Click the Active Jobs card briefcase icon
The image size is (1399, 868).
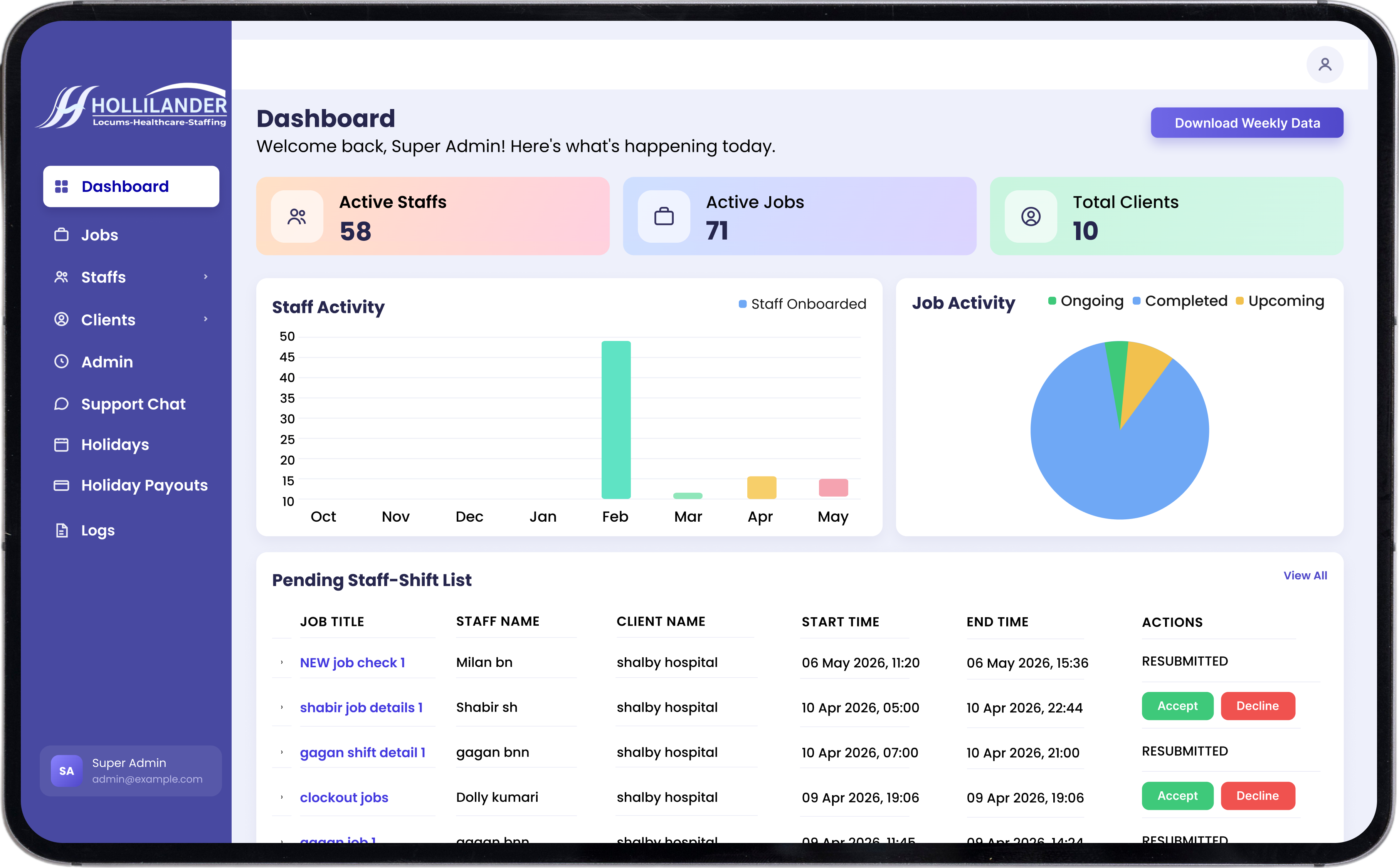click(x=664, y=217)
